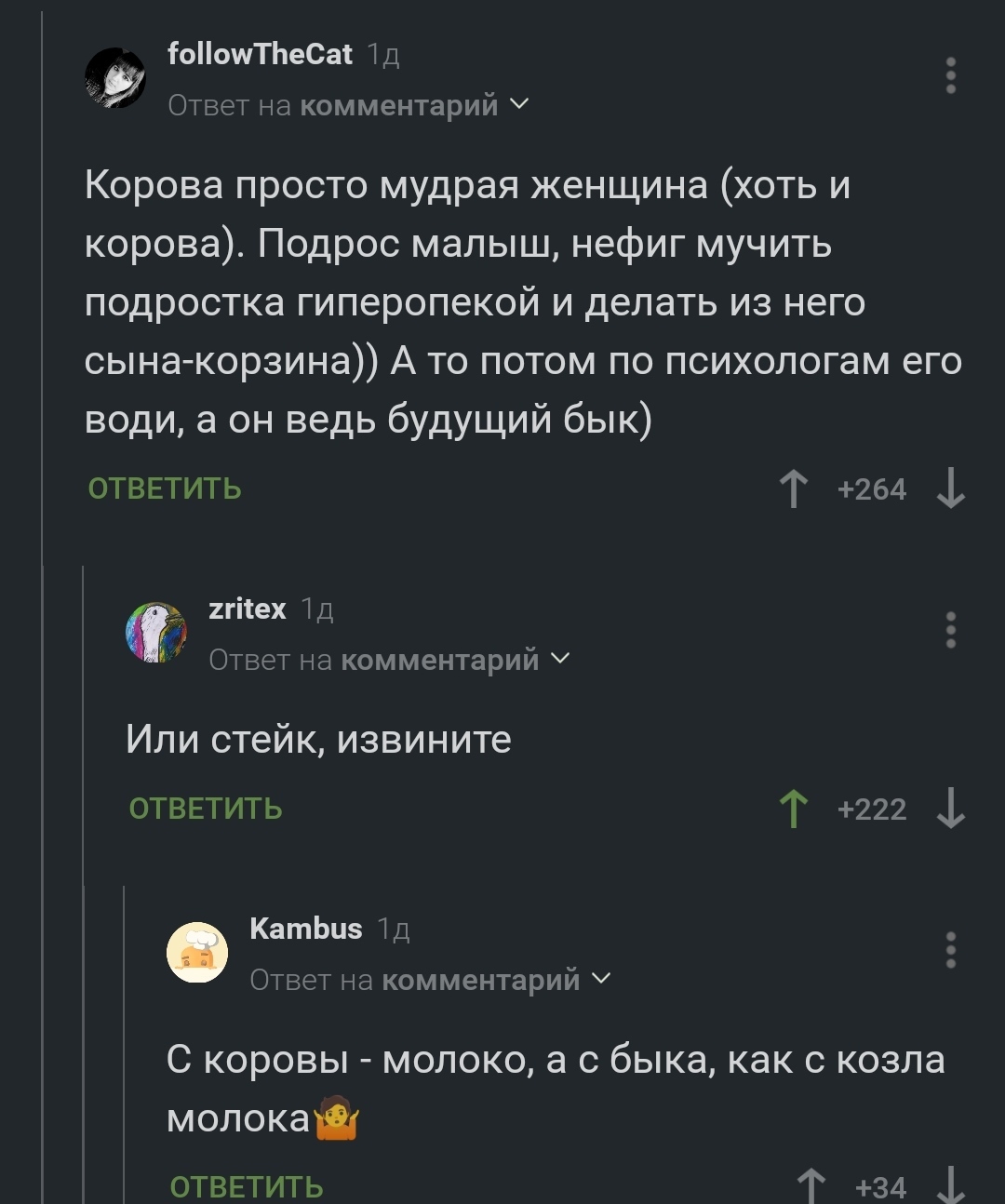This screenshot has height=1204, width=1005.
Task: Tap Kambus's avatar picture
Action: (x=197, y=953)
